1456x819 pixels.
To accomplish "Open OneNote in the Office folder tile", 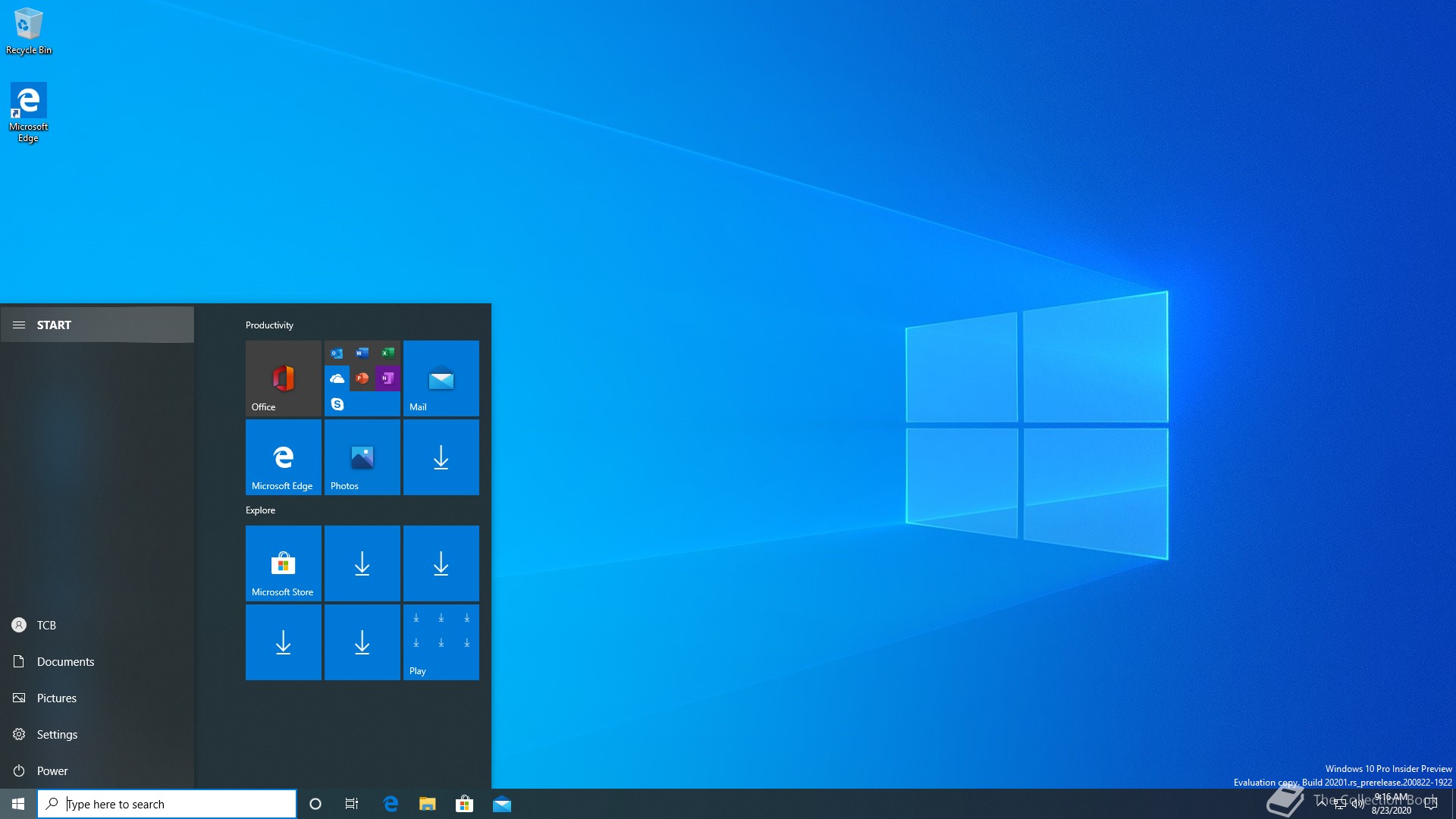I will pyautogui.click(x=388, y=378).
